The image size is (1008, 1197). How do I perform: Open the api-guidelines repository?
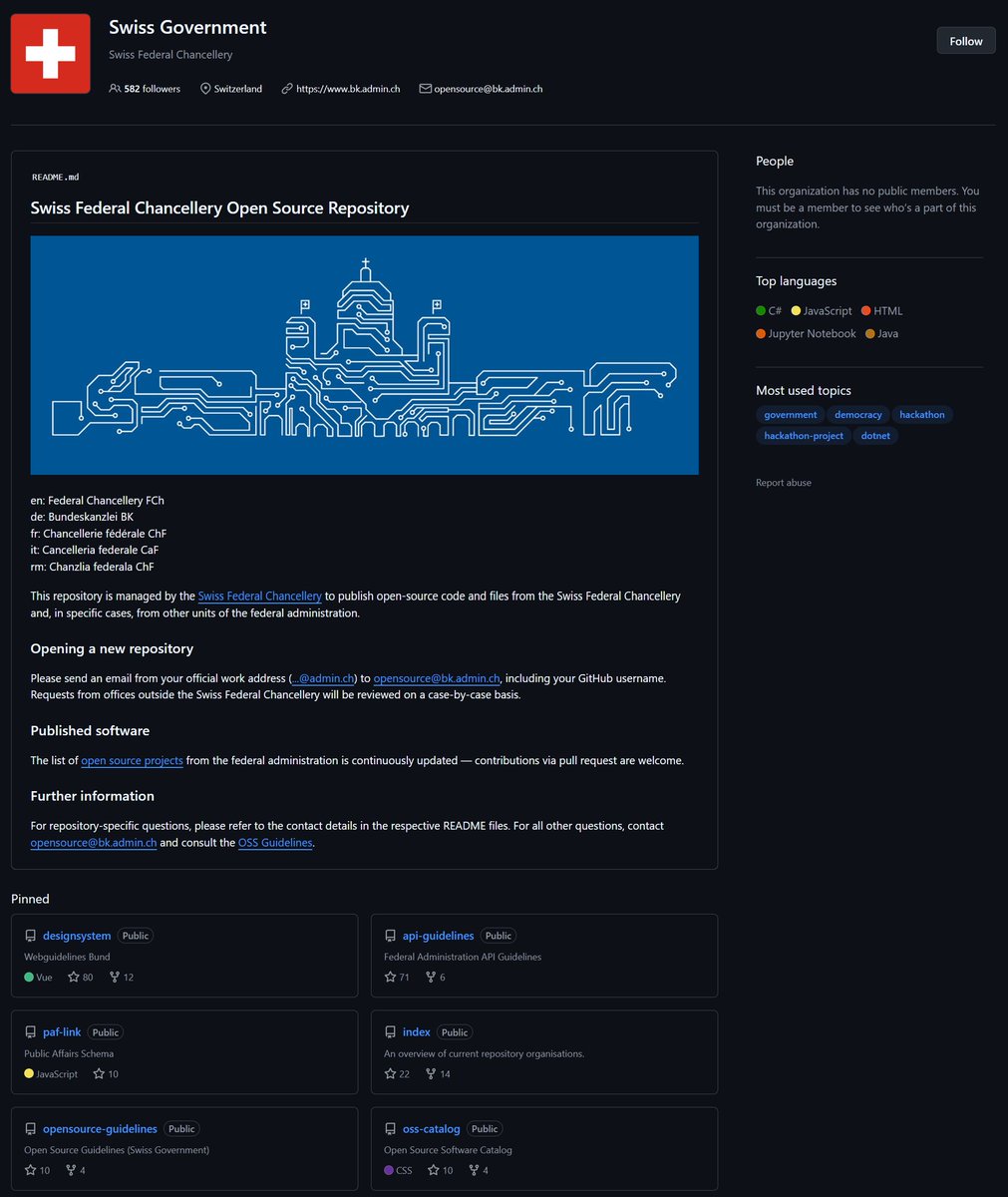click(x=439, y=936)
